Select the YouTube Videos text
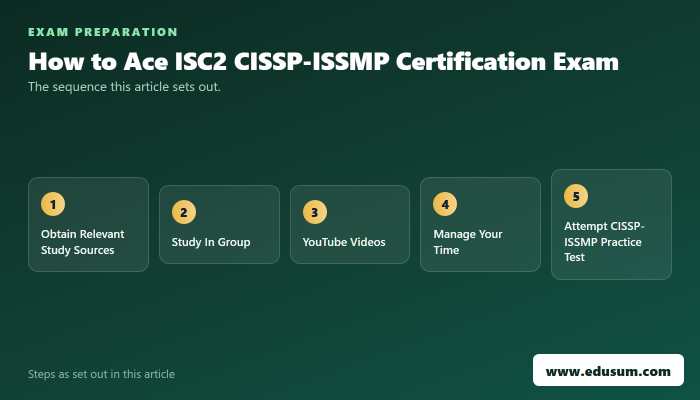 point(344,242)
